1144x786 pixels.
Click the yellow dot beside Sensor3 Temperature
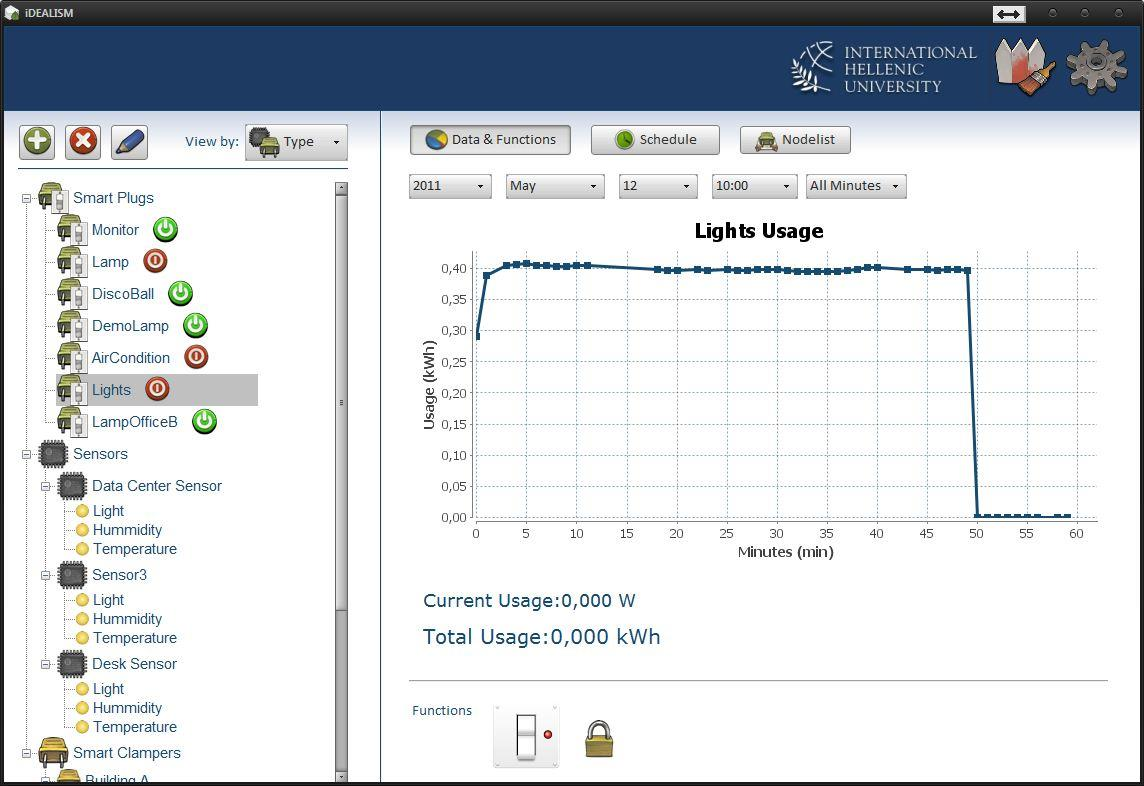tap(82, 638)
